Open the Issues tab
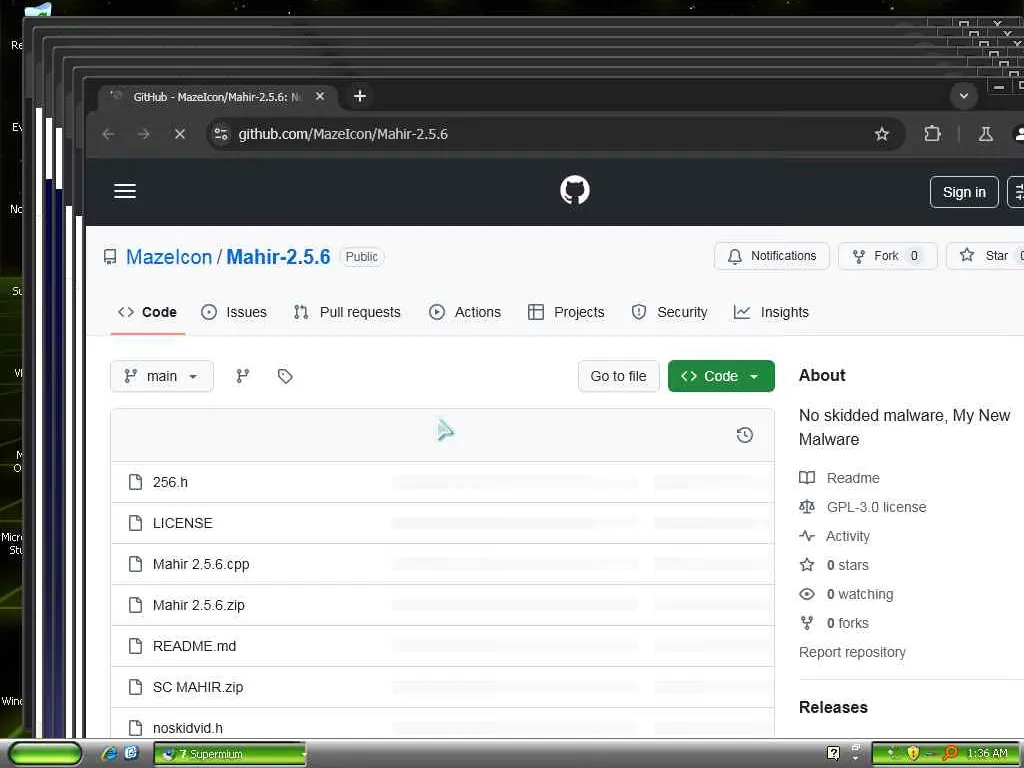Viewport: 1024px width, 768px height. 234,312
